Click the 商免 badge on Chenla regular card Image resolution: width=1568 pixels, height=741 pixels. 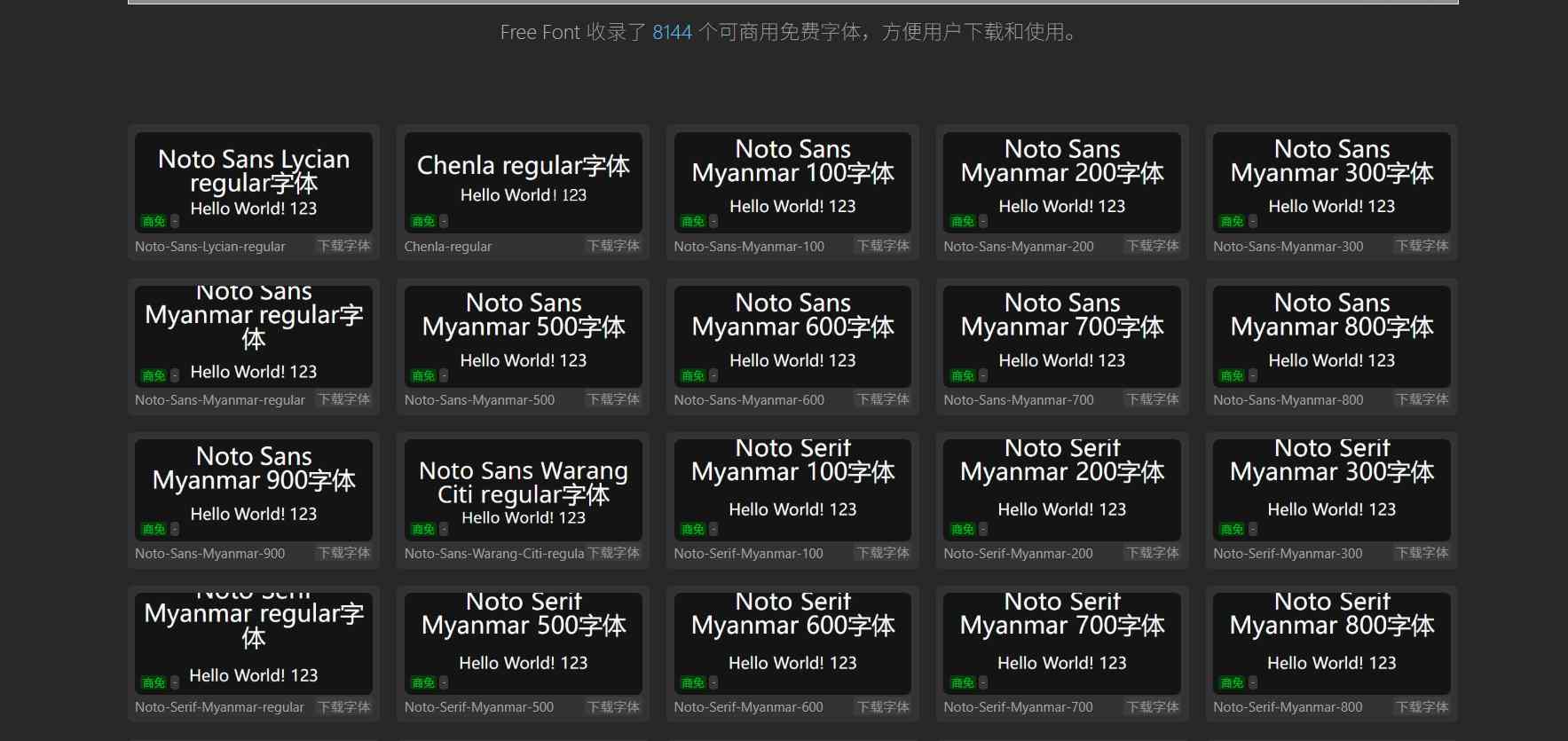[x=423, y=222]
